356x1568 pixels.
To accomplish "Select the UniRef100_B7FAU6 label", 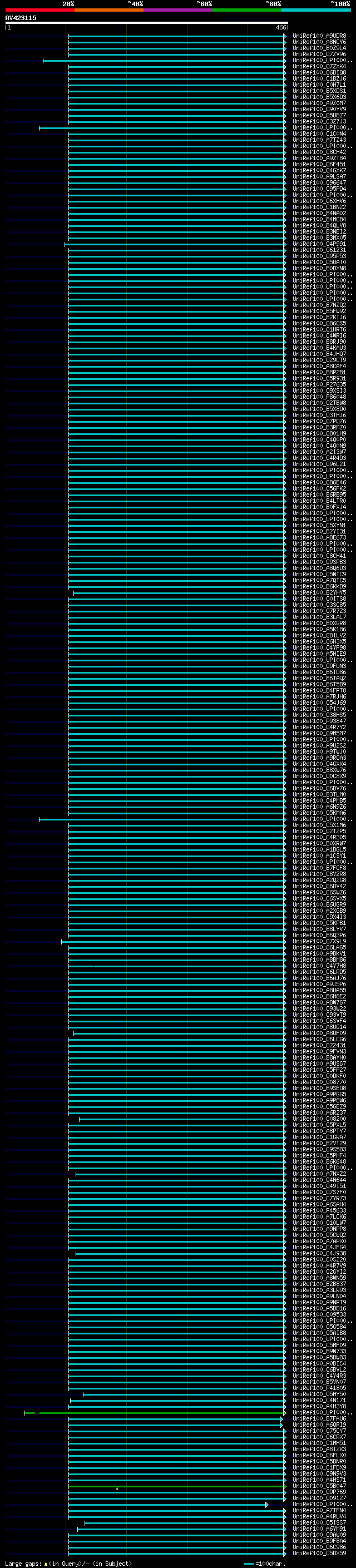I will pos(319,1419).
